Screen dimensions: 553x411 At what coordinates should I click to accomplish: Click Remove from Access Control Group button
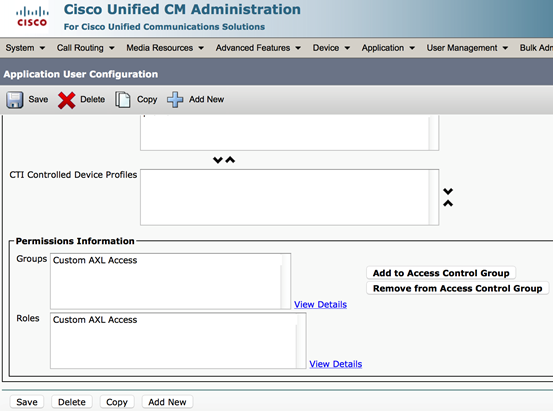coord(457,288)
